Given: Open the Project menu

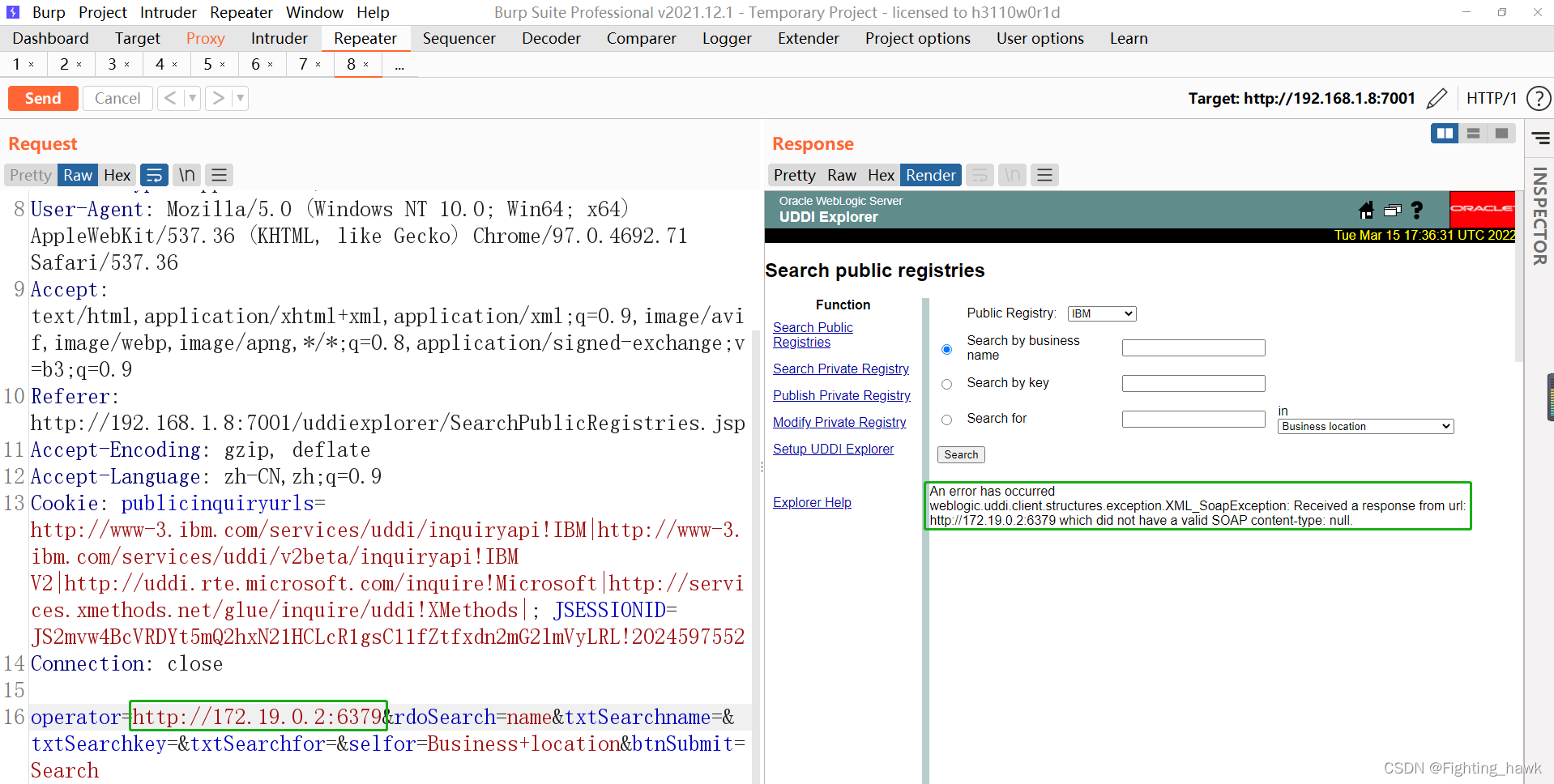Looking at the screenshot, I should pos(103,12).
